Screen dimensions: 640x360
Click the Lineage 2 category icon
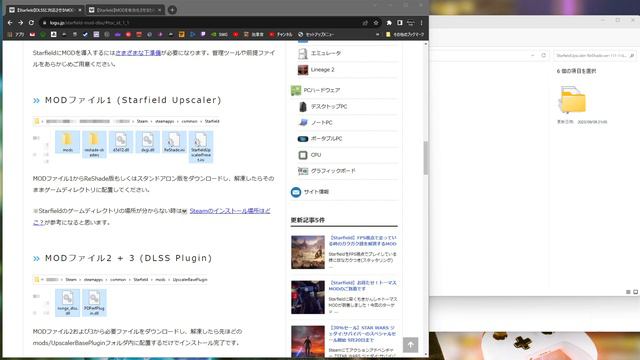click(x=303, y=70)
